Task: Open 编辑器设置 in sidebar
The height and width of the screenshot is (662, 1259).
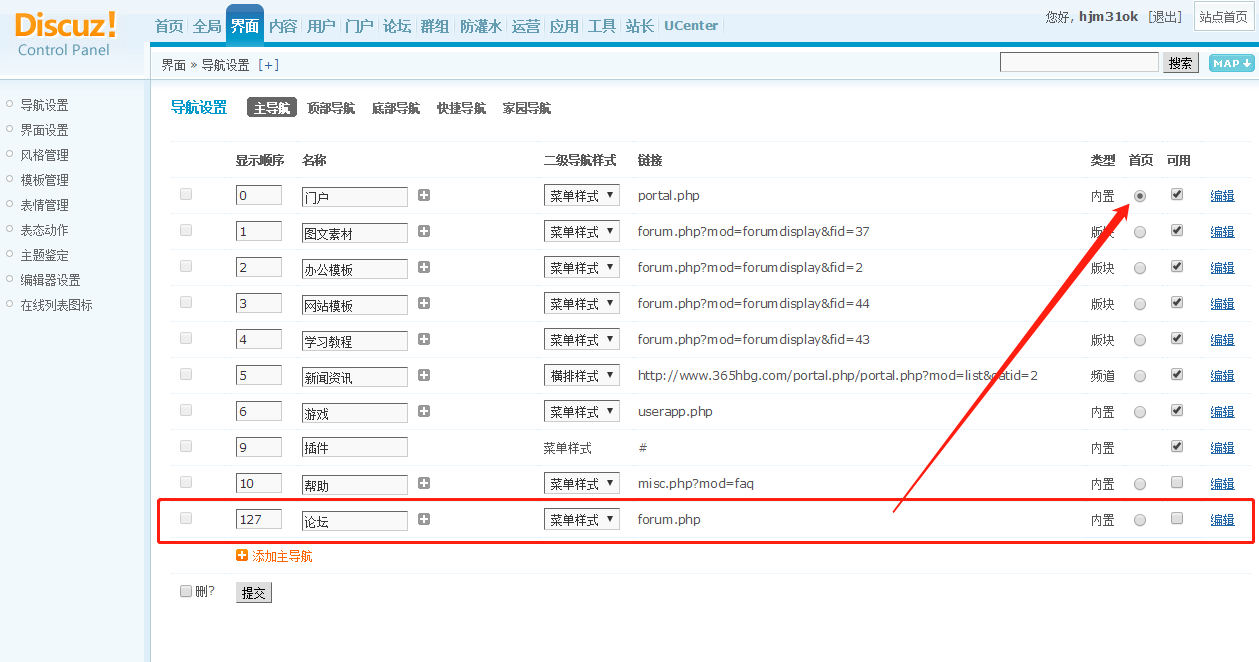Action: (51, 280)
